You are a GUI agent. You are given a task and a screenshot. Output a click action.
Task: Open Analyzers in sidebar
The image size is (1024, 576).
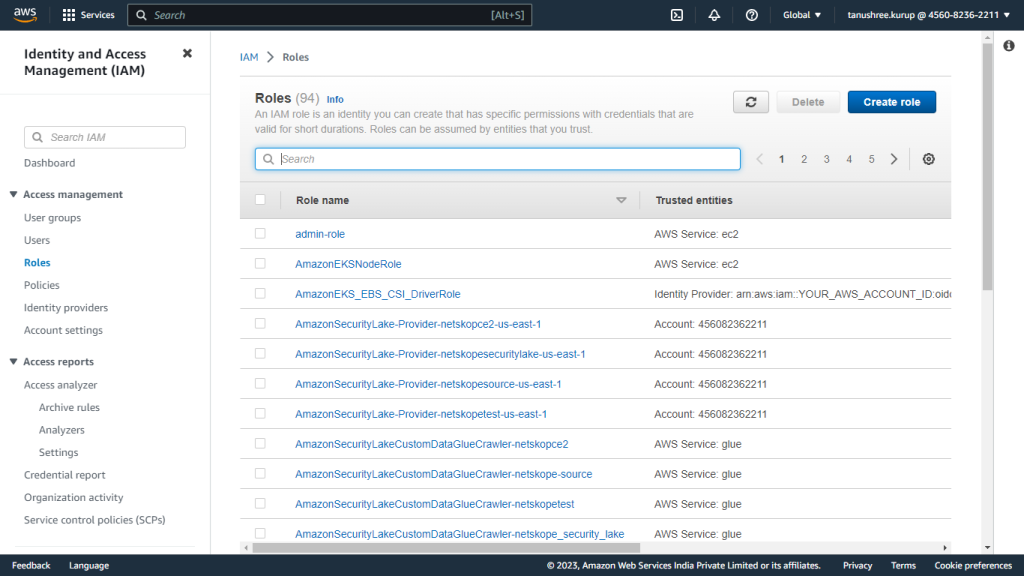[61, 430]
